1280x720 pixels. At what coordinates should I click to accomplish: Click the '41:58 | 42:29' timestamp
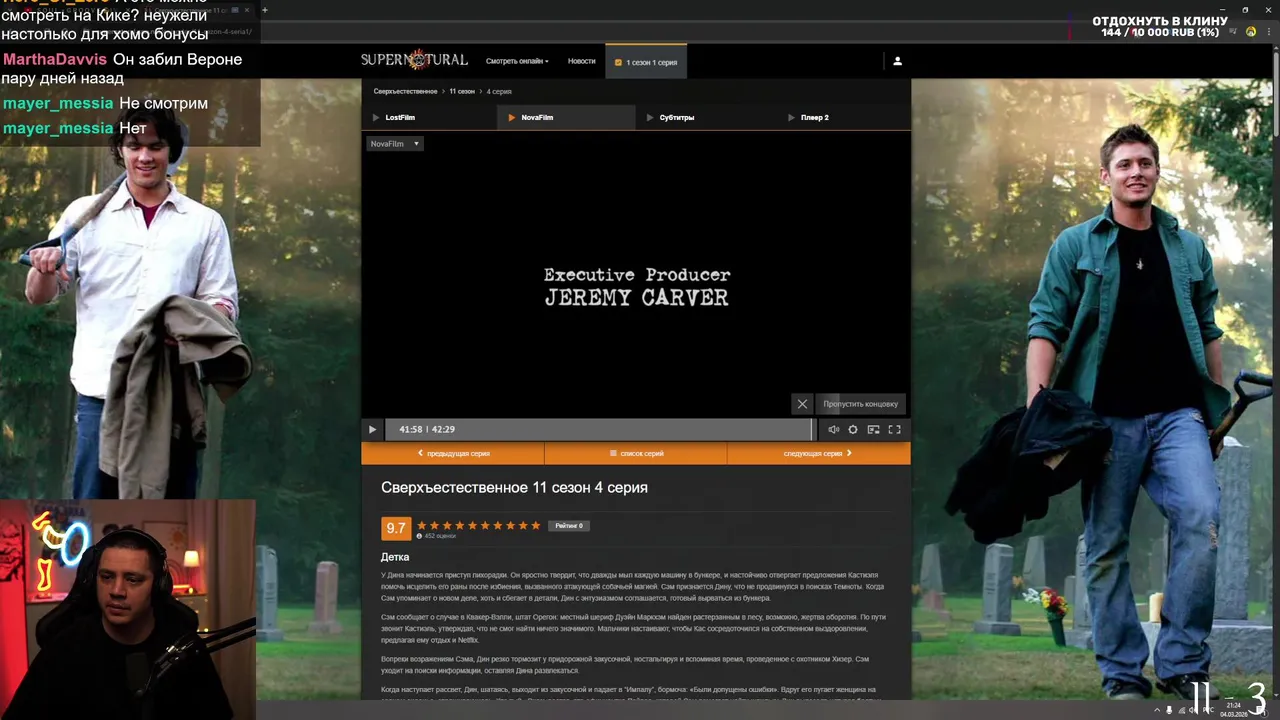(x=427, y=429)
